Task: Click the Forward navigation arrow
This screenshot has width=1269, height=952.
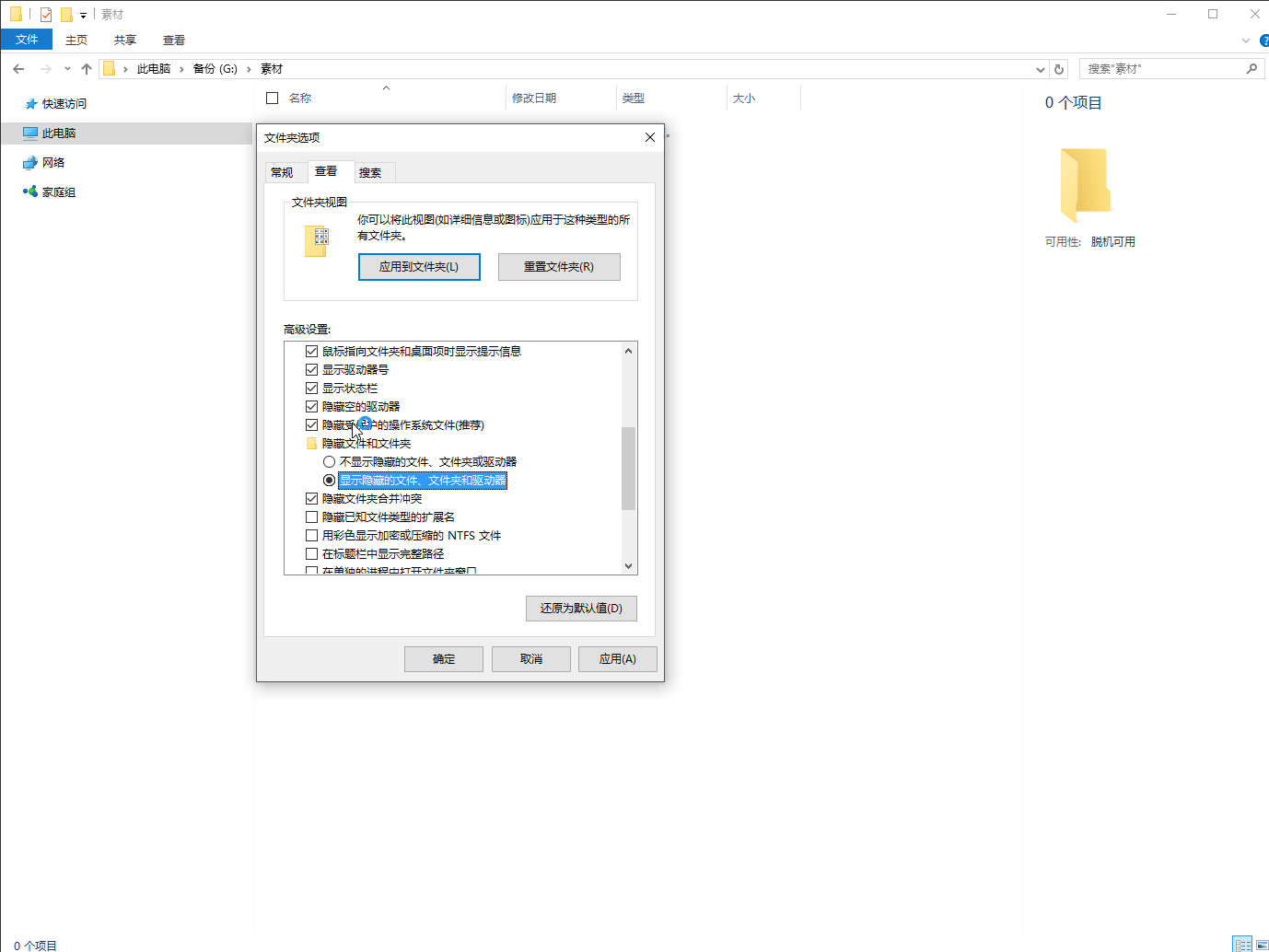Action: coord(45,69)
